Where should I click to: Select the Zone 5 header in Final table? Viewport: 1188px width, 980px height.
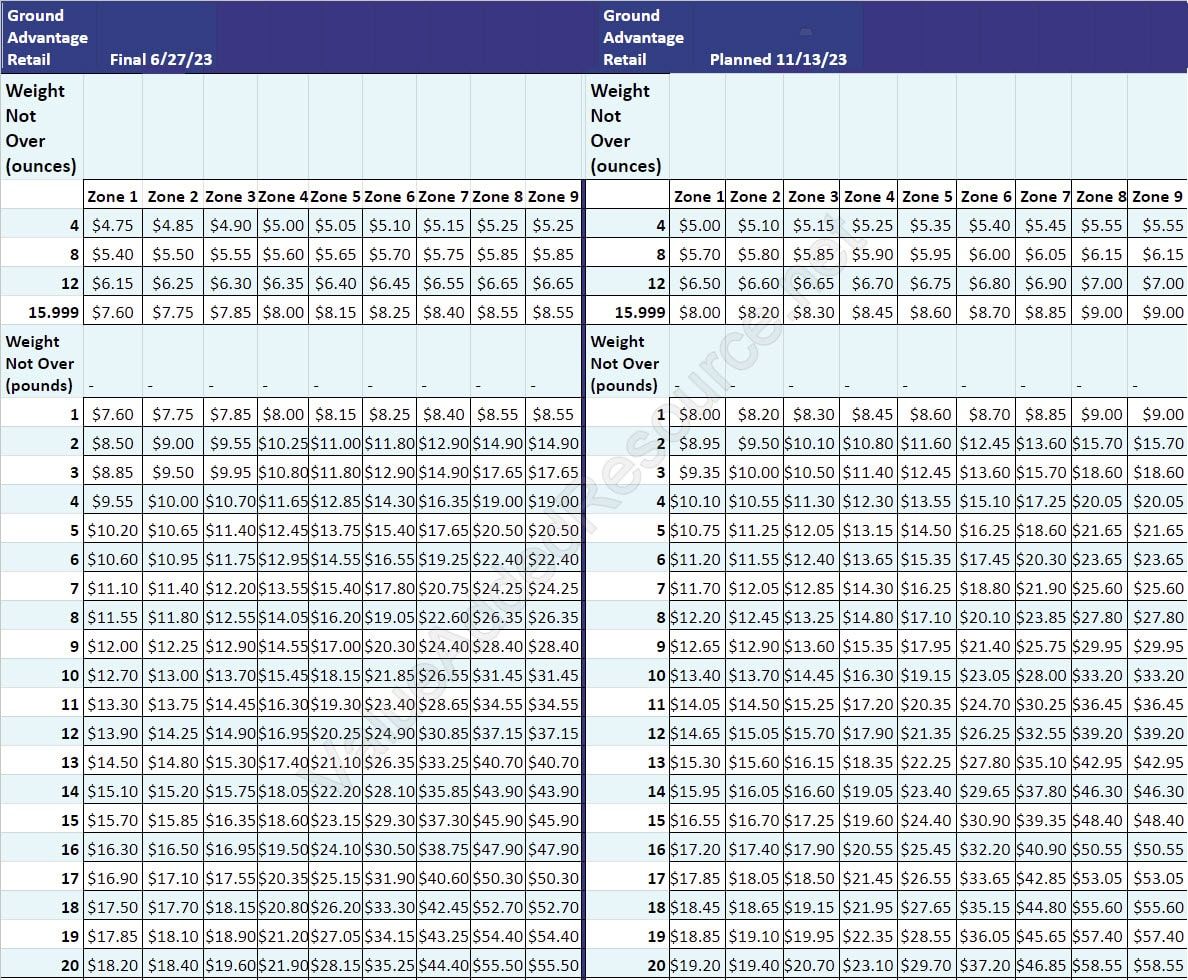click(x=335, y=196)
